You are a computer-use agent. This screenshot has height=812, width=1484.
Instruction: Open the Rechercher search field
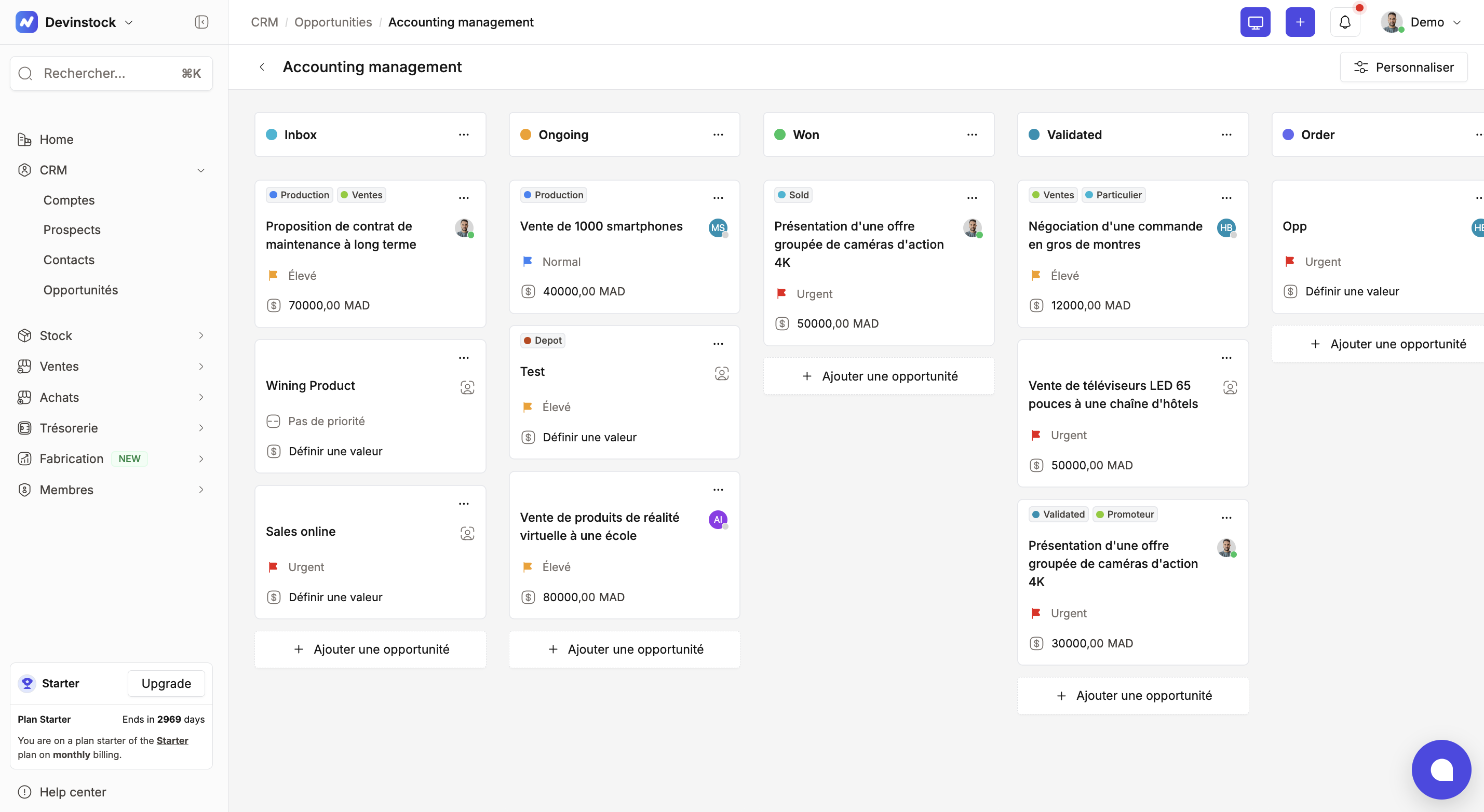(111, 73)
